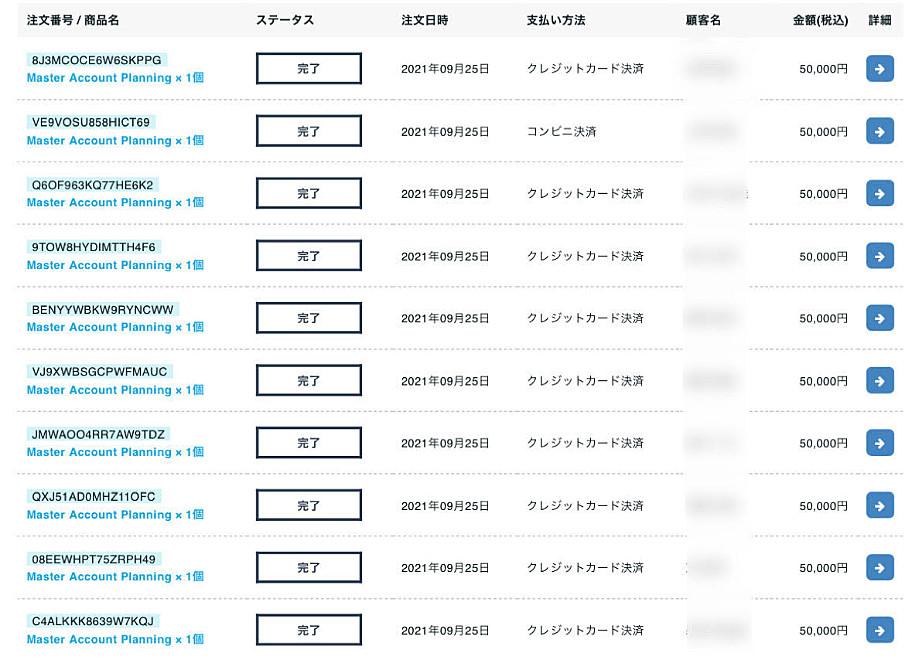Open details arrow for order 8J3MCOCE6W6SKPPG
Screen dimensions: 905x670
pos(880,69)
